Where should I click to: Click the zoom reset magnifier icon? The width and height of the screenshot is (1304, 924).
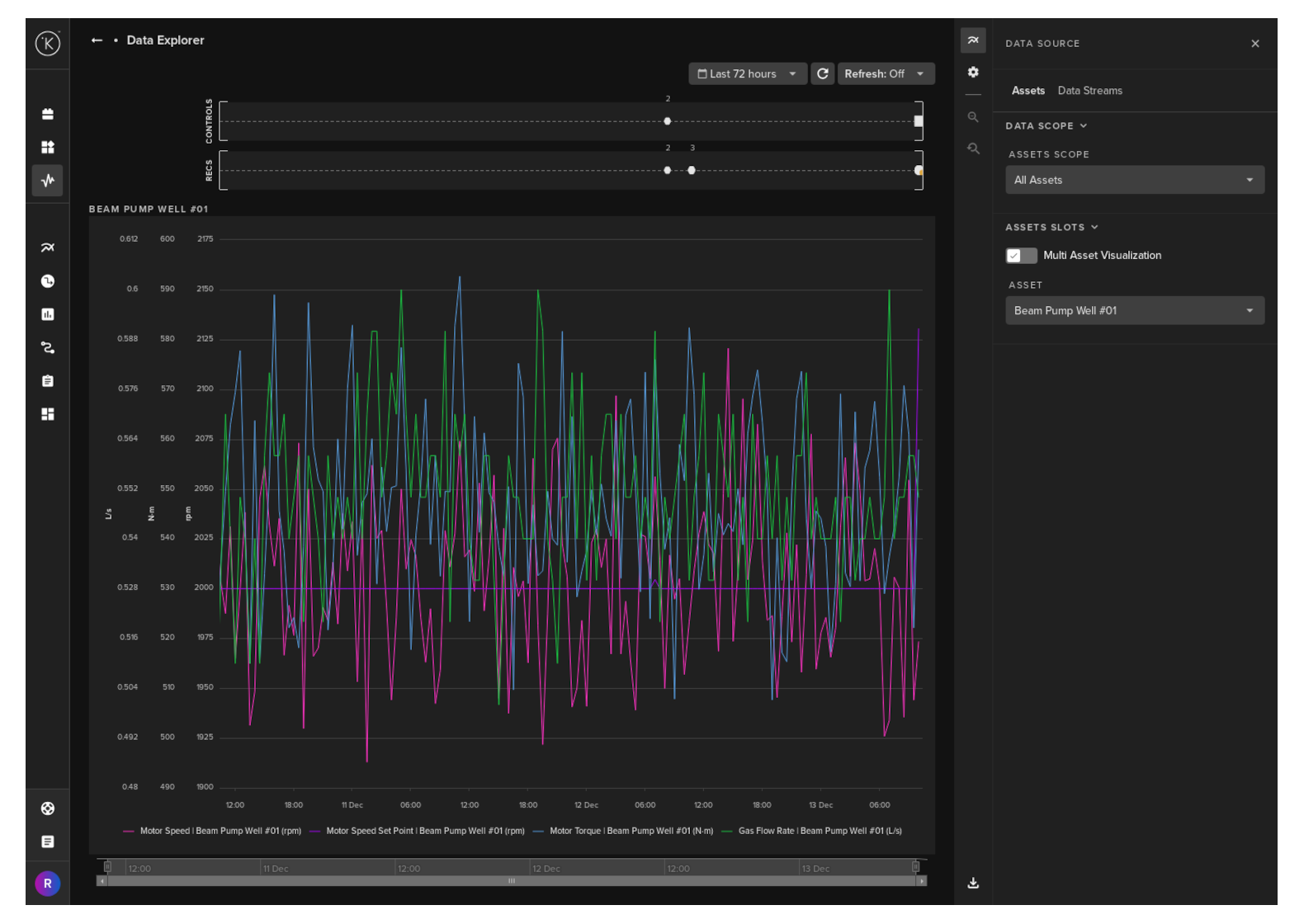coord(973,148)
